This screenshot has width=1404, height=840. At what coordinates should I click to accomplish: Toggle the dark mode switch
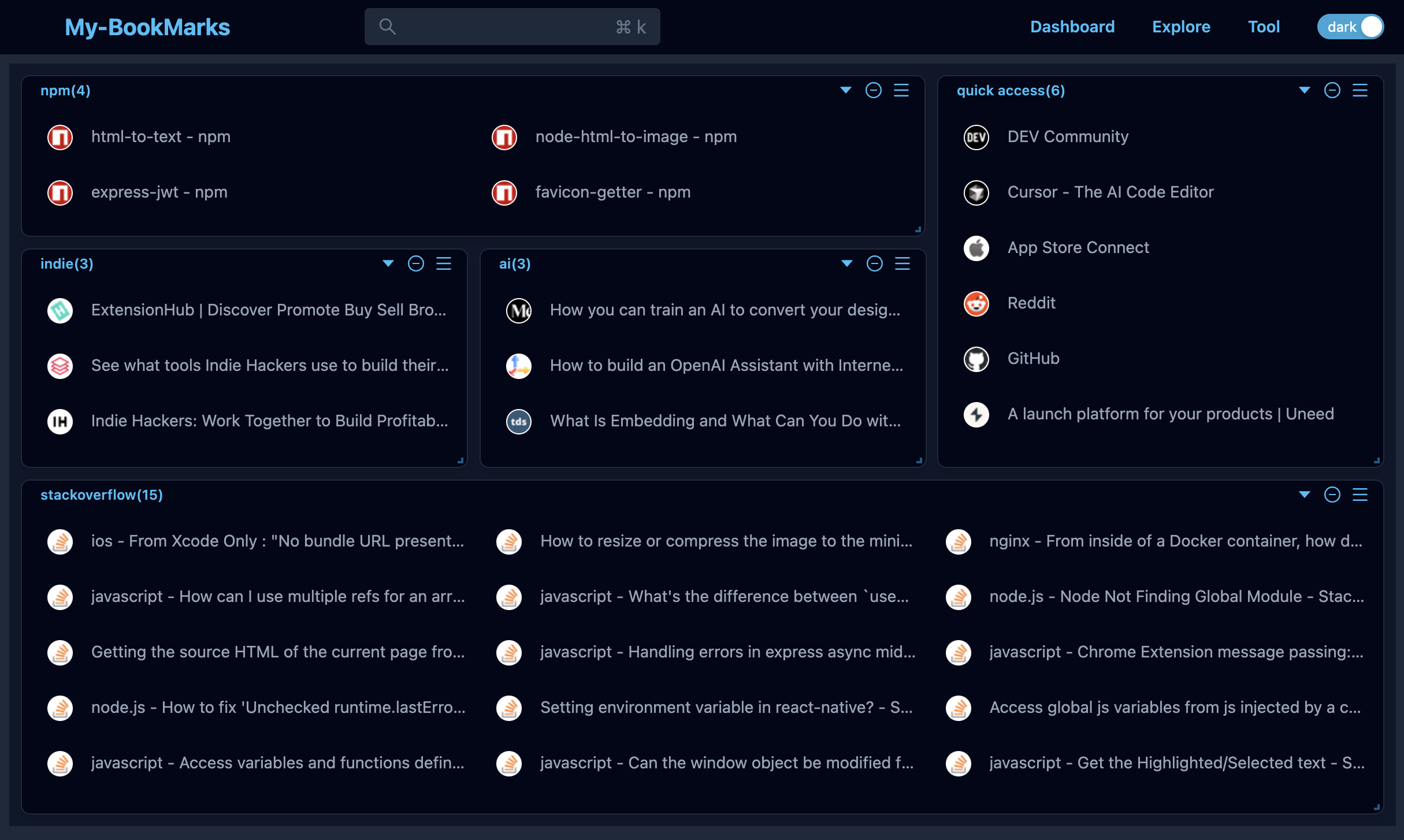[1350, 27]
